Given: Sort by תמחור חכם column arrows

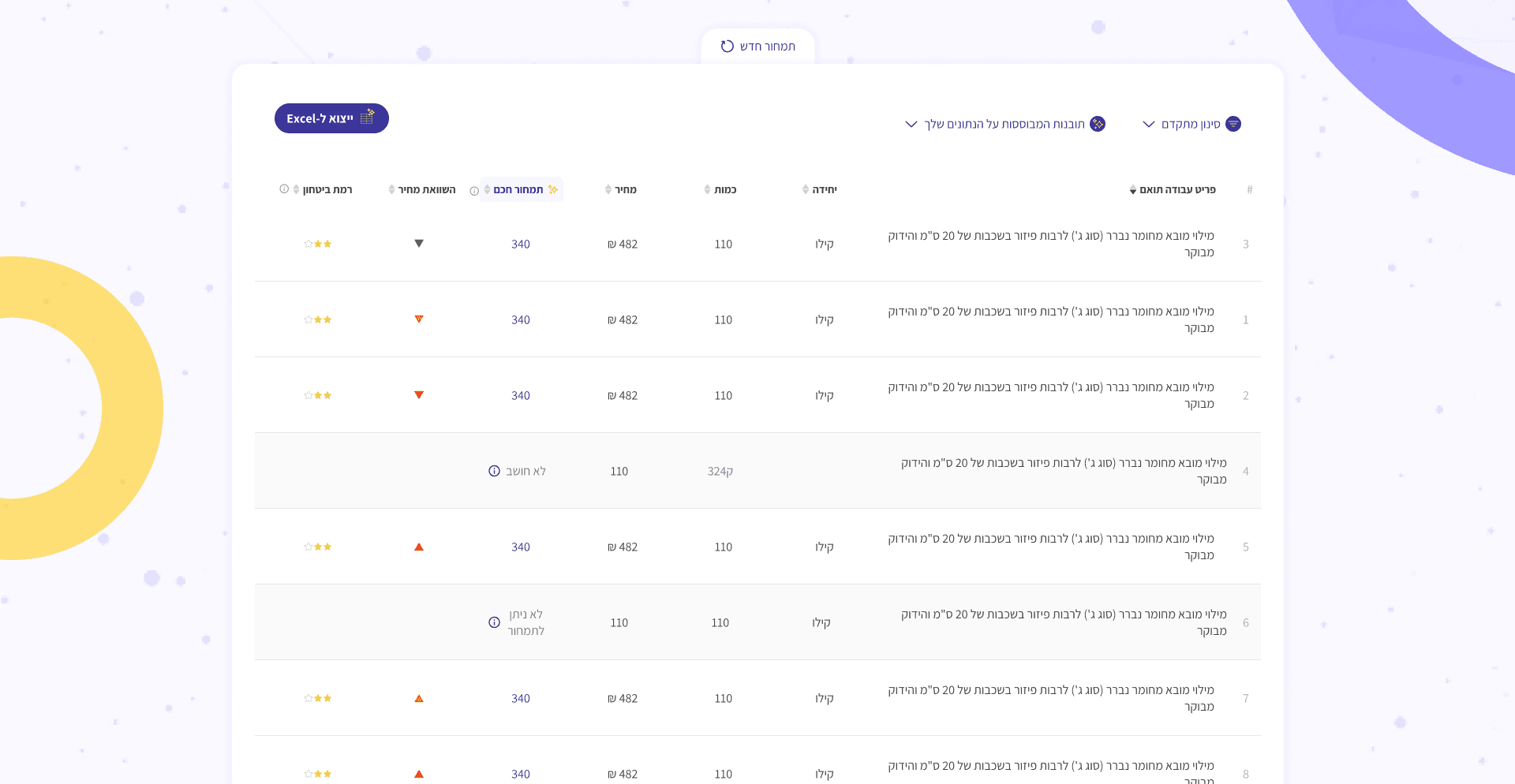Looking at the screenshot, I should [487, 189].
